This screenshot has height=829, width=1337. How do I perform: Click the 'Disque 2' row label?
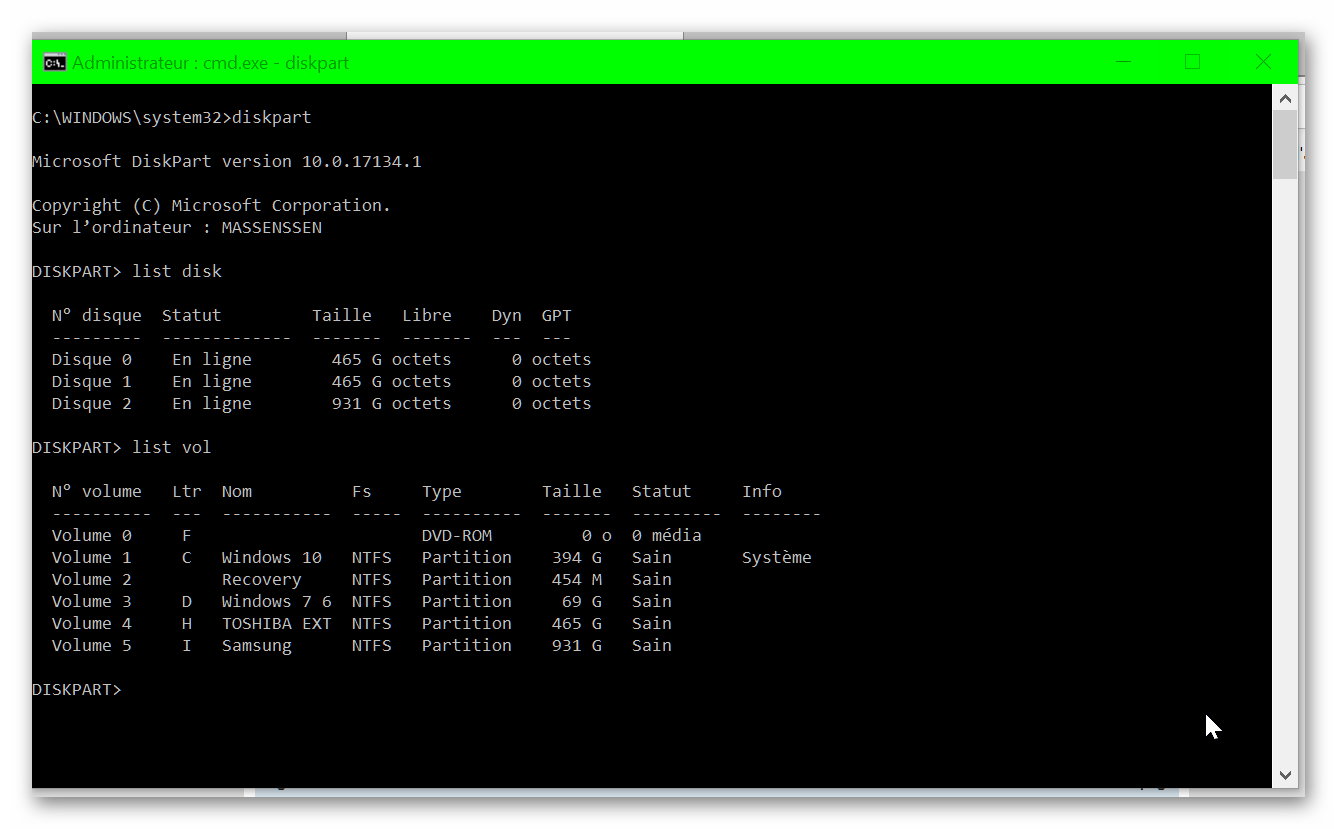point(92,404)
